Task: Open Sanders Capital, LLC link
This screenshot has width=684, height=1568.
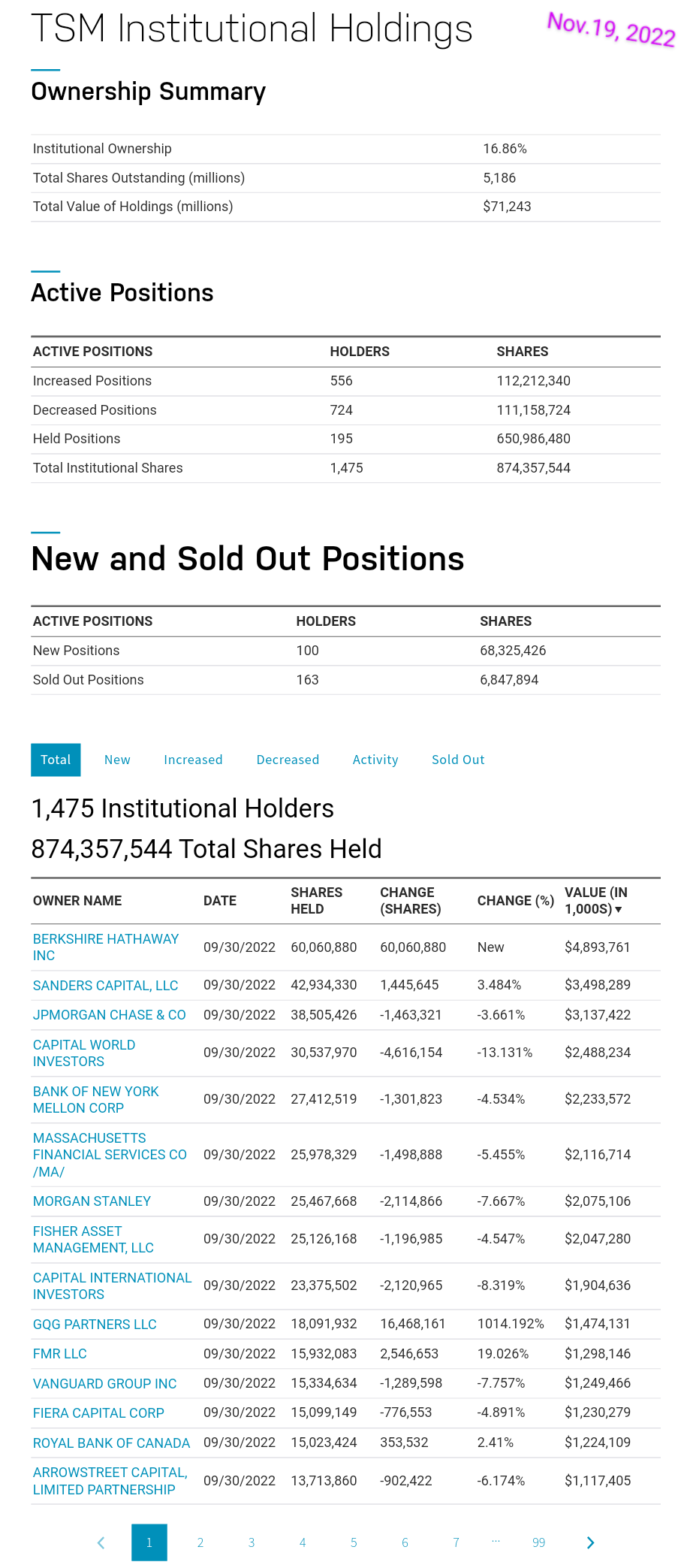Action: coord(105,986)
